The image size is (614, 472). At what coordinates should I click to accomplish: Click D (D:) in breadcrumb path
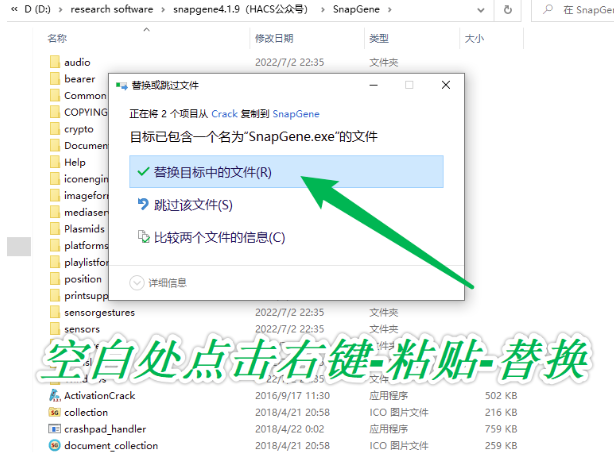click(38, 9)
